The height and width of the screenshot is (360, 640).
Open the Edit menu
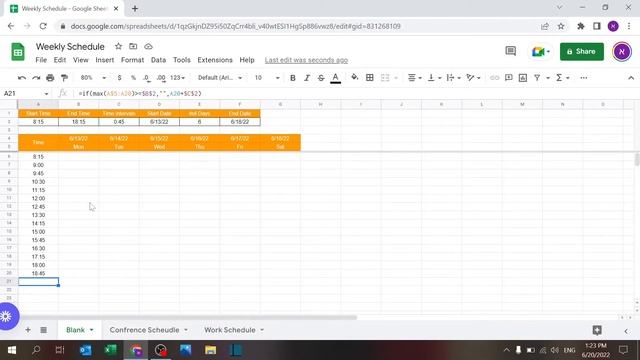click(x=60, y=60)
